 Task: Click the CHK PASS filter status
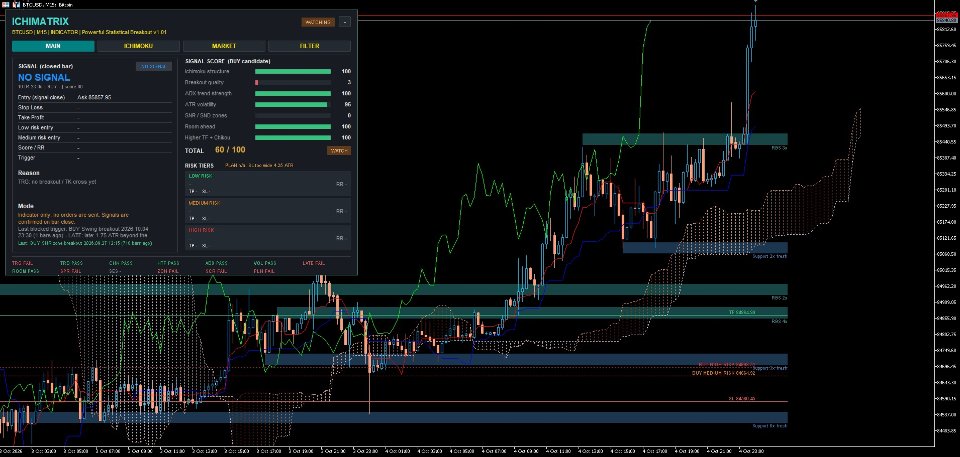tap(119, 263)
